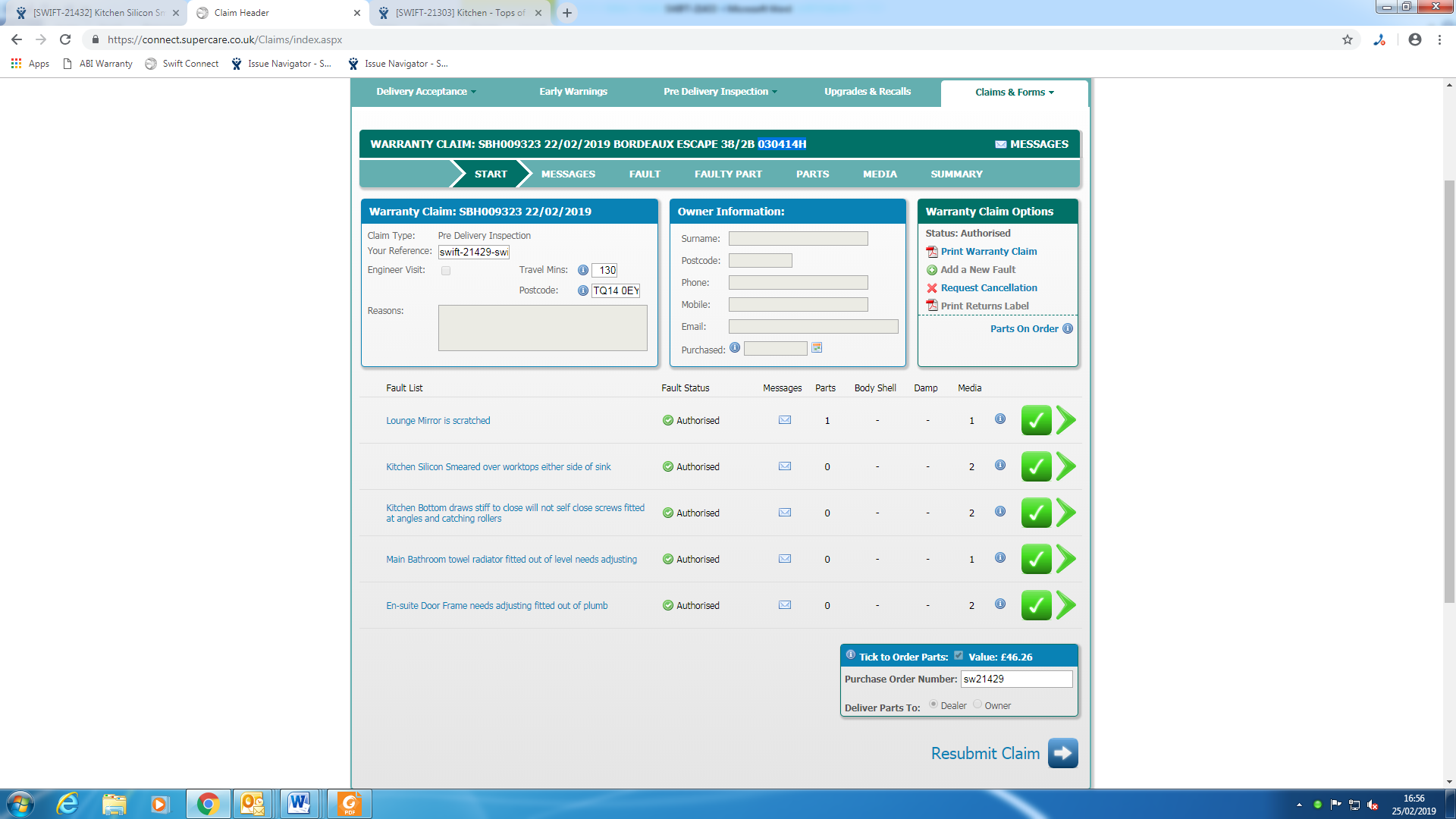Switch to the FAULTY PART step tab
The width and height of the screenshot is (1456, 819).
point(728,174)
